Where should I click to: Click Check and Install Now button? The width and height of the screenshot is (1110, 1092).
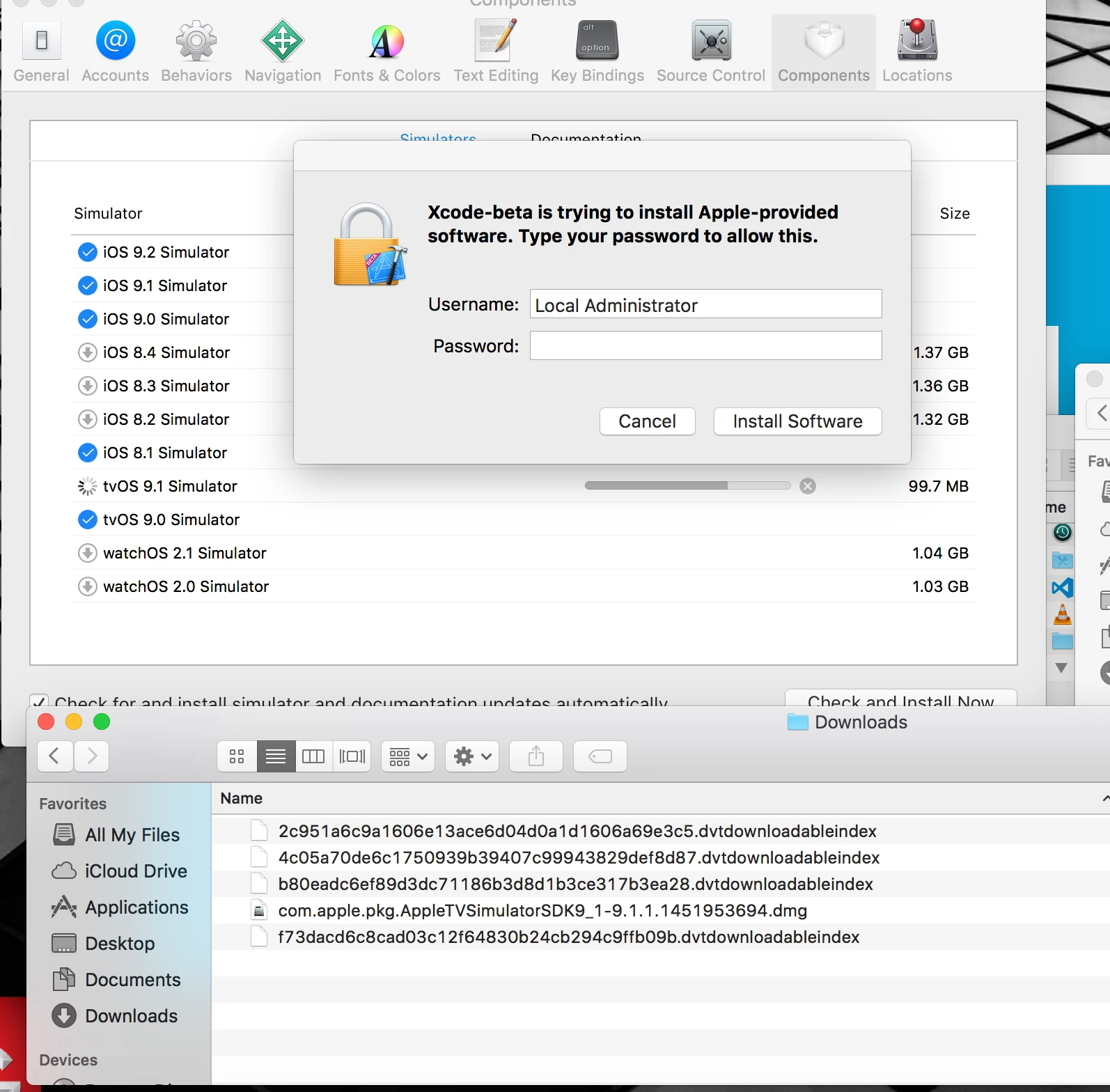point(900,699)
